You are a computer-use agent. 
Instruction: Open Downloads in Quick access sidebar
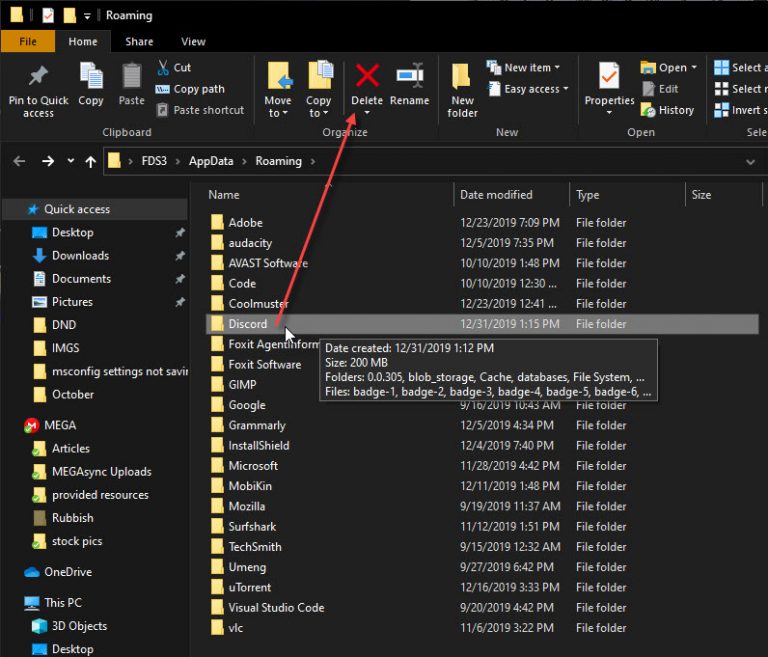tap(80, 256)
